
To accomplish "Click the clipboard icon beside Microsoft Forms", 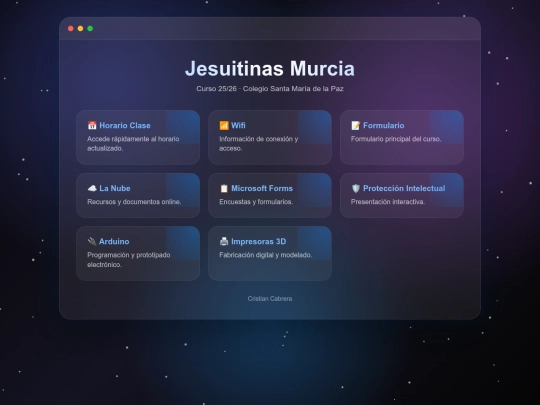I will tap(224, 188).
